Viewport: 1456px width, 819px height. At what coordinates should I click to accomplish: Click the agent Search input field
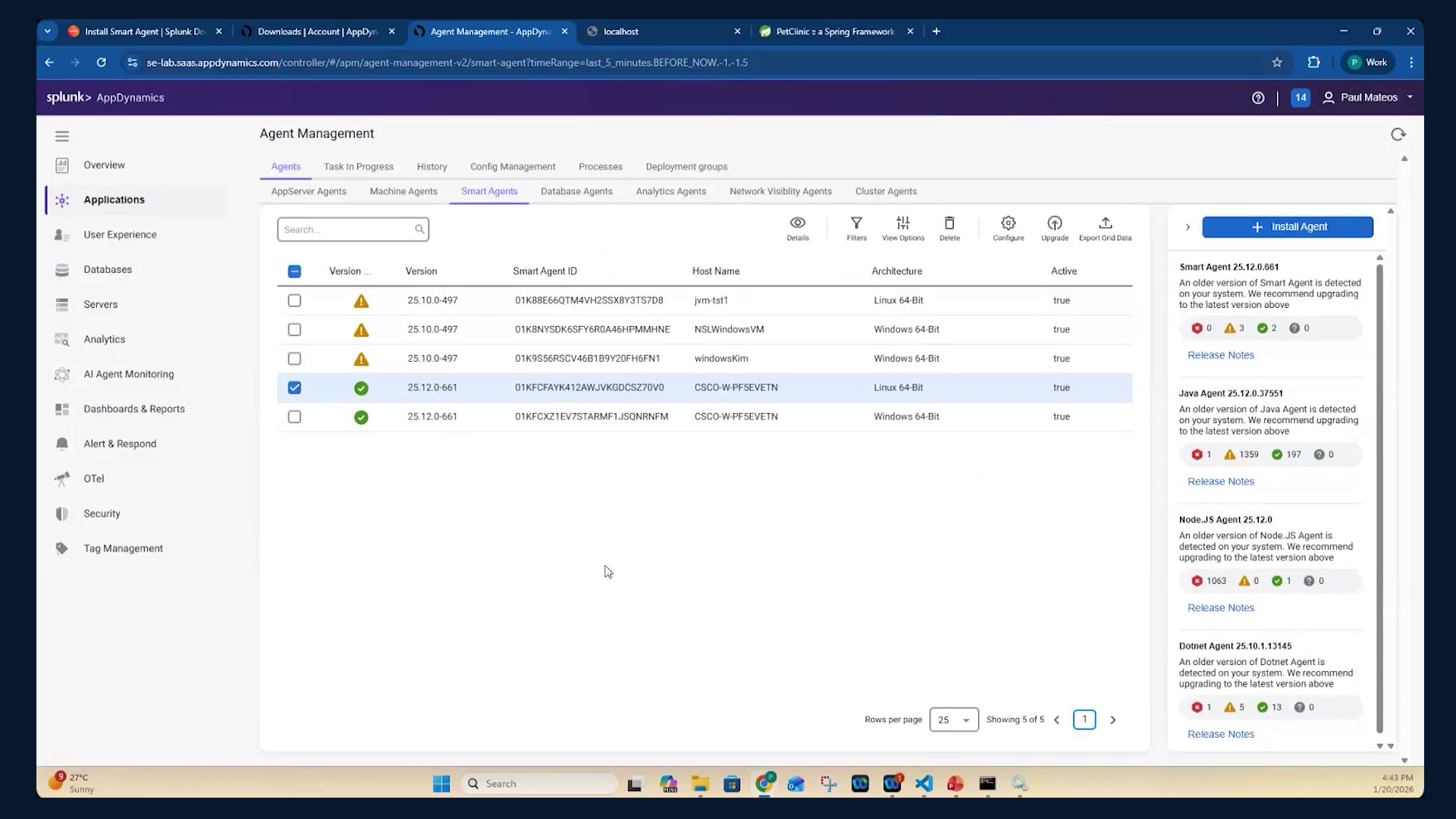353,229
